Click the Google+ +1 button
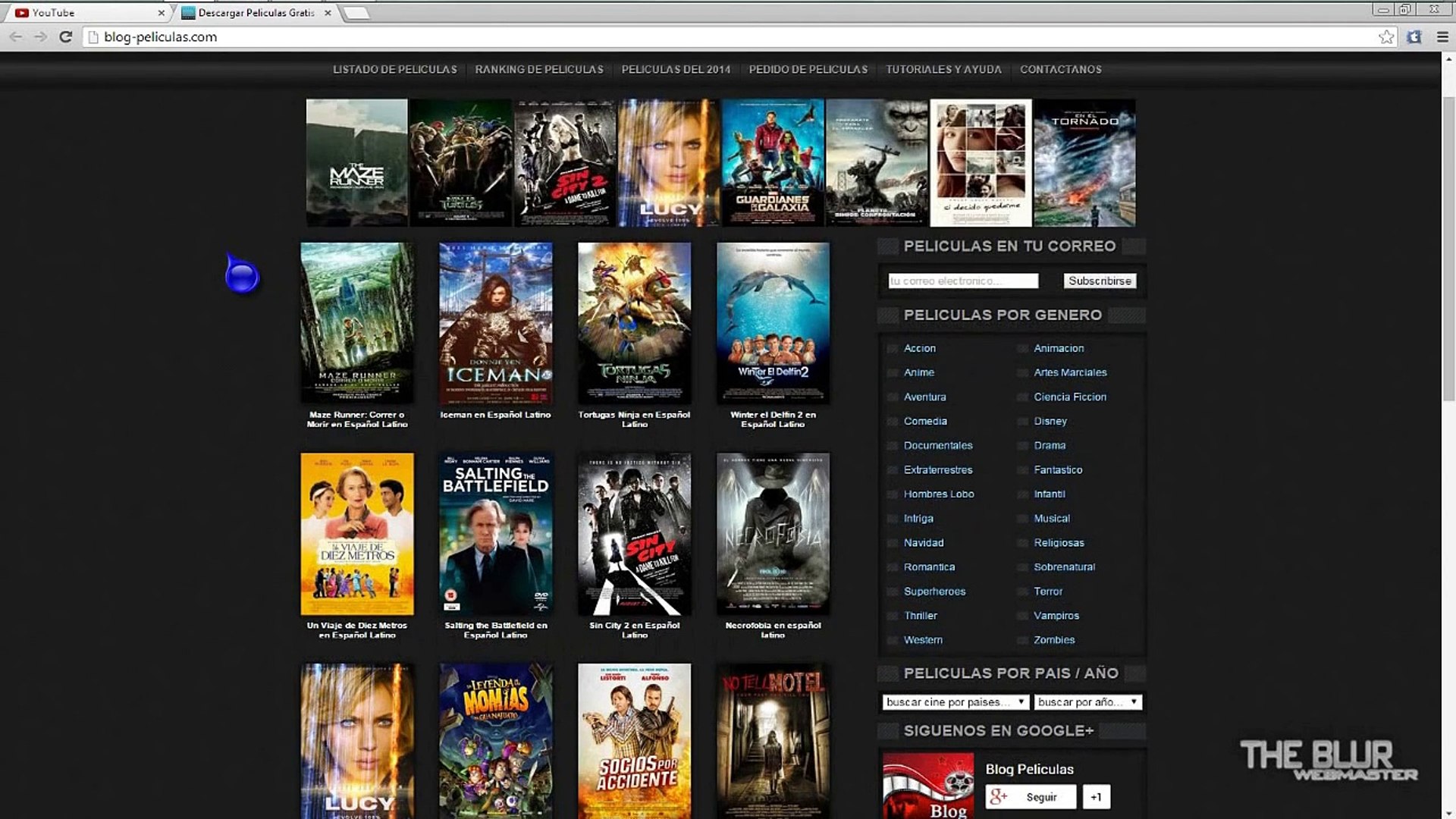1456x819 pixels. (x=1096, y=796)
